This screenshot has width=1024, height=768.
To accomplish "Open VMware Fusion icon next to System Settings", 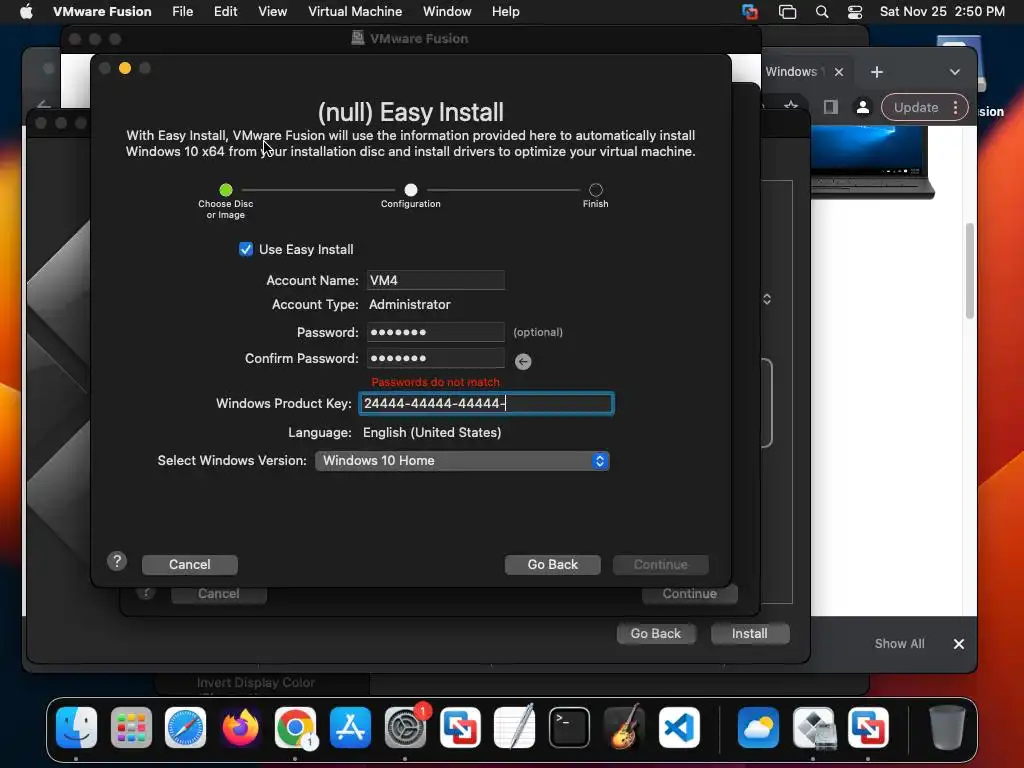I will point(460,727).
